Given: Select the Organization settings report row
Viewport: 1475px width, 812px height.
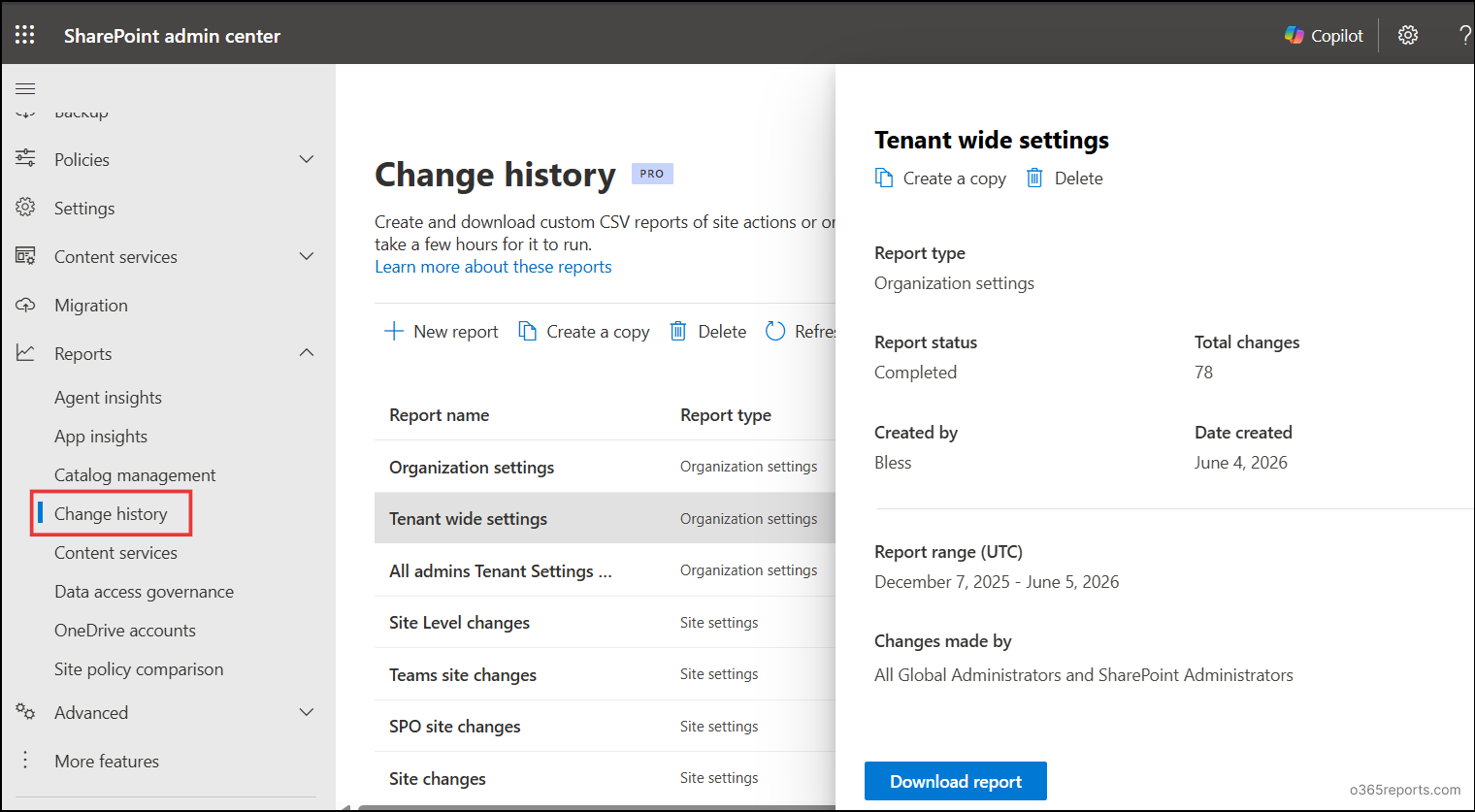Looking at the screenshot, I should pos(605,467).
